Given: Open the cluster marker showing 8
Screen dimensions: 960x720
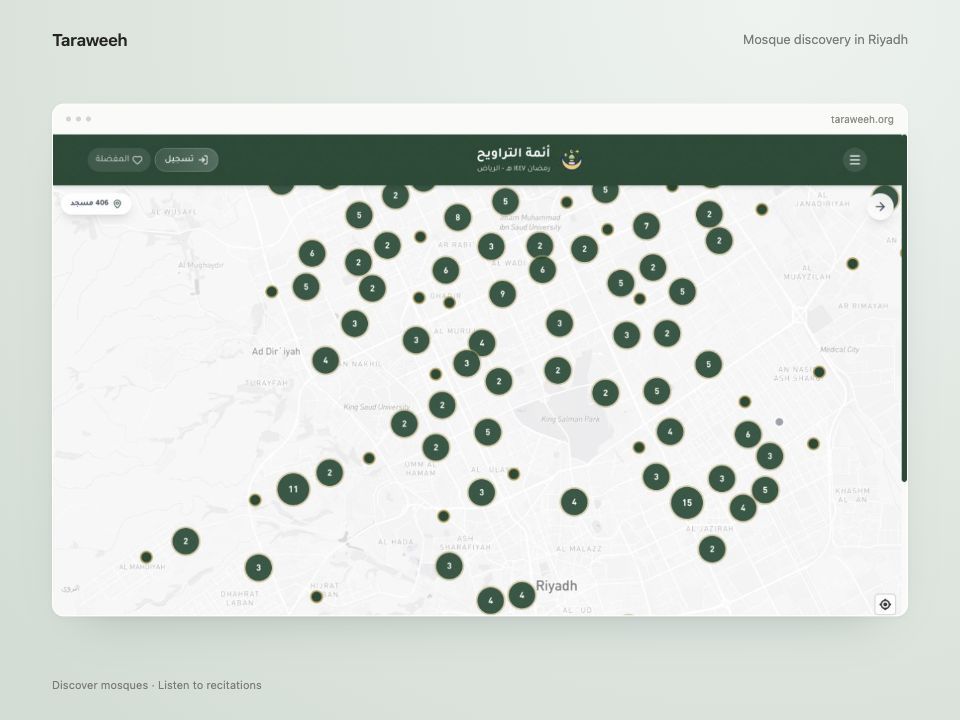Looking at the screenshot, I should (x=457, y=217).
